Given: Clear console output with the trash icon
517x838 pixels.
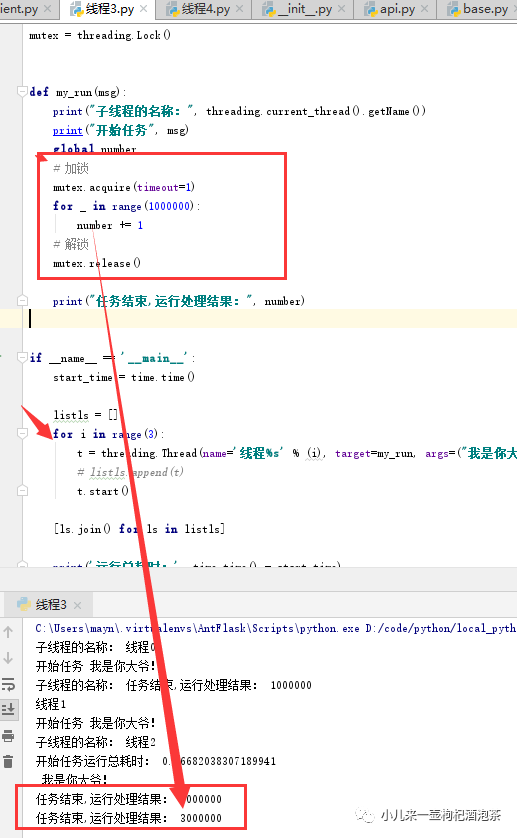Looking at the screenshot, I should pos(8,762).
